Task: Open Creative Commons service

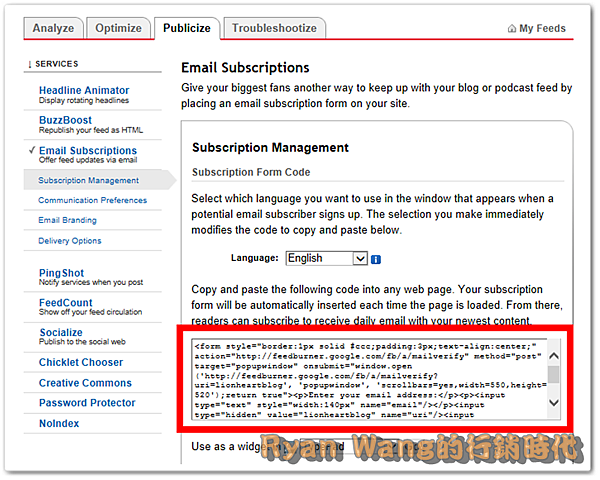Action: (x=85, y=383)
